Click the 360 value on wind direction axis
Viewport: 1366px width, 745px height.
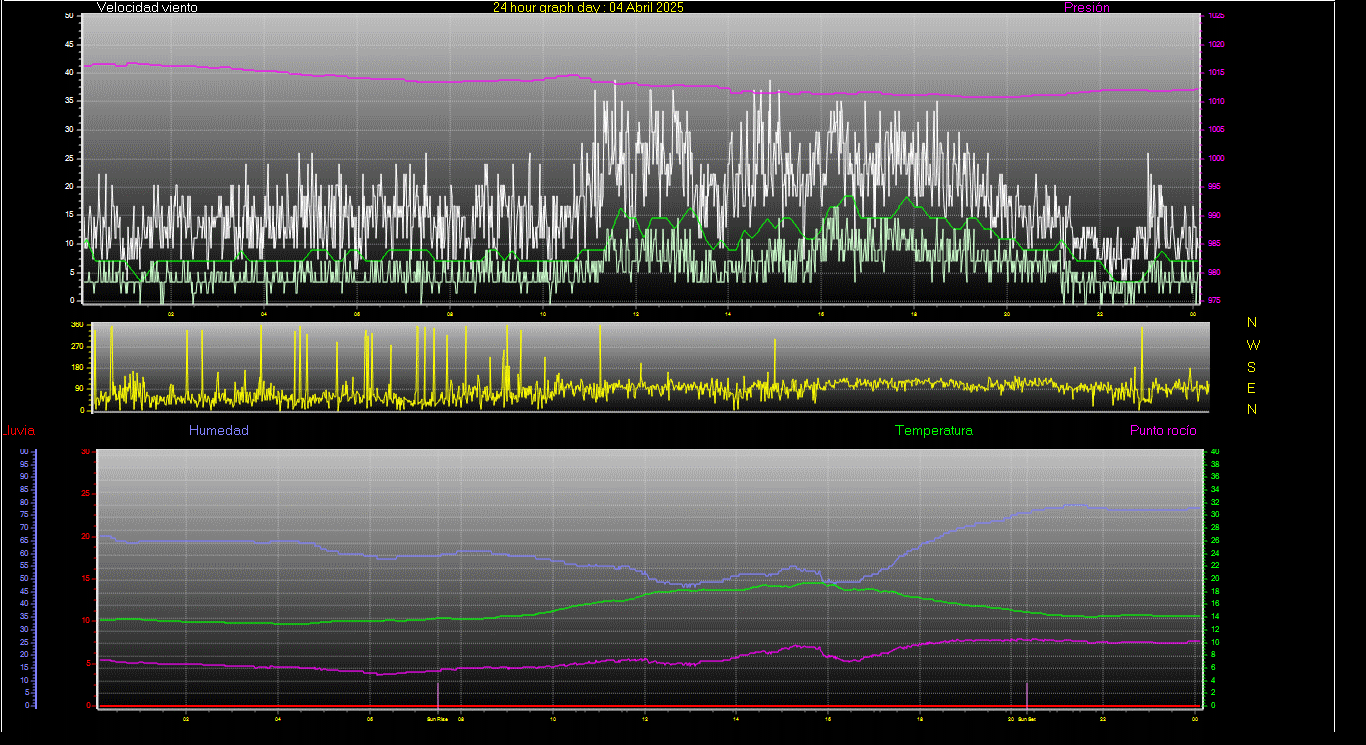76,326
